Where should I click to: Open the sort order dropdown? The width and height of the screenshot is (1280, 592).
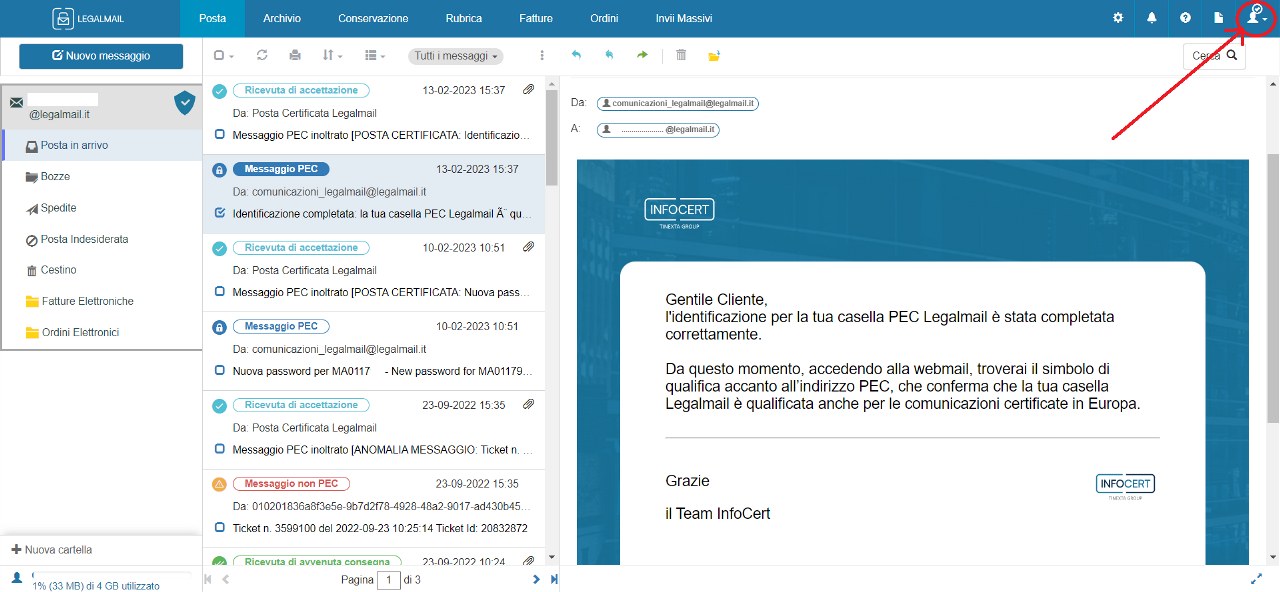[332, 56]
